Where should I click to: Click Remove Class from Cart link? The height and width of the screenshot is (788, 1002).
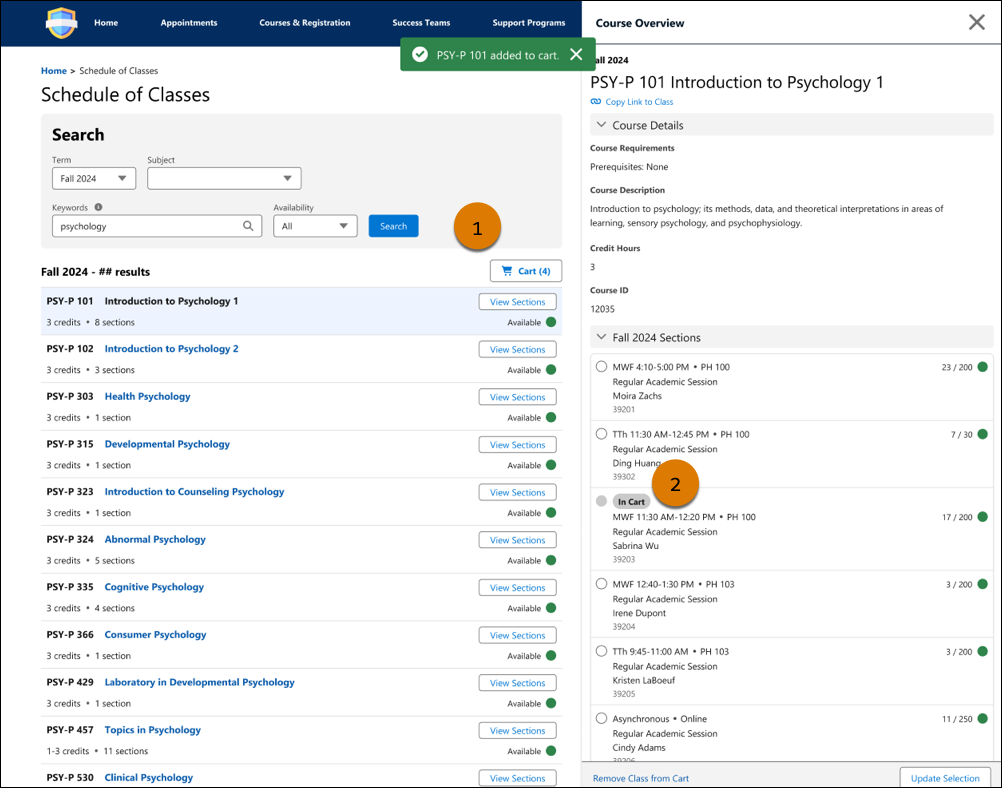(x=641, y=778)
